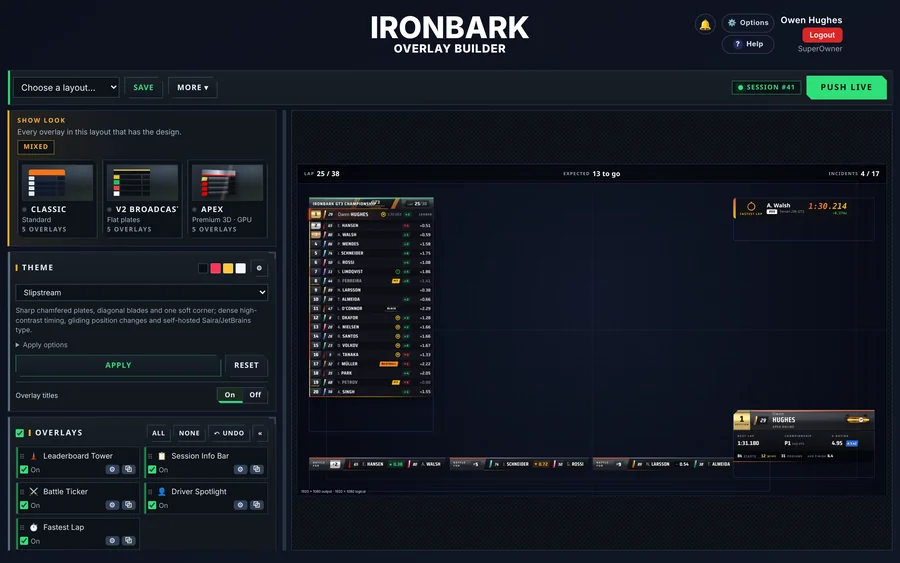This screenshot has width=900, height=563.
Task: Undo the last overlay change
Action: click(229, 433)
